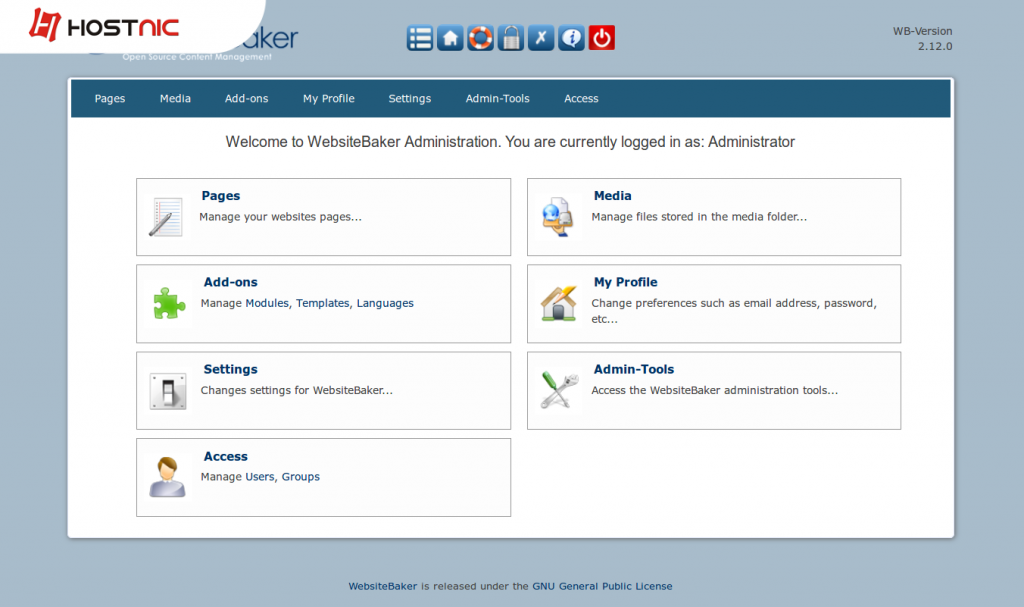Click the lifebuoy help icon
Viewport: 1024px width, 607px height.
480,38
